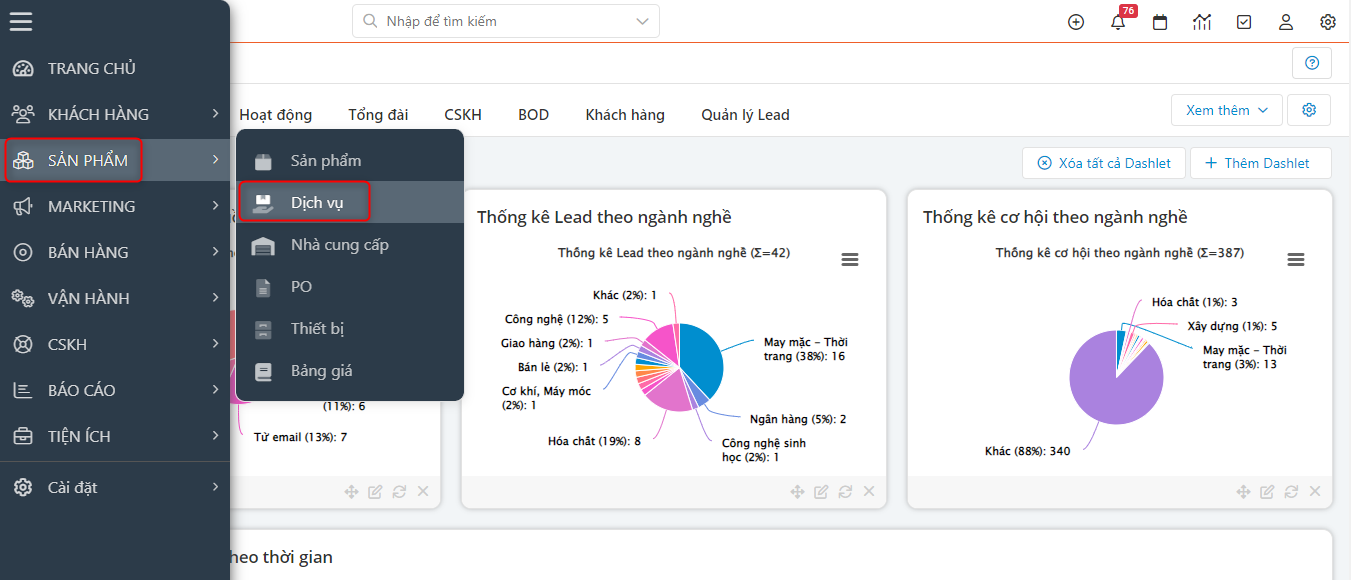Open the tasks checkmark icon in header
This screenshot has width=1351, height=580.
(x=1244, y=22)
